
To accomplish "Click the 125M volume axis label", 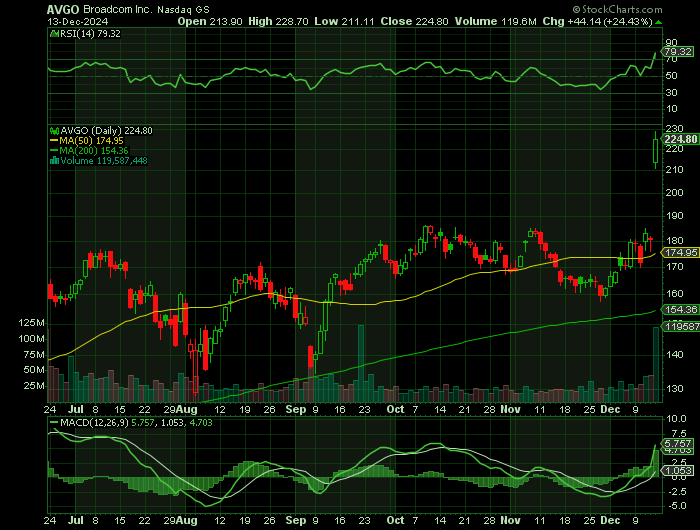I will point(31,322).
